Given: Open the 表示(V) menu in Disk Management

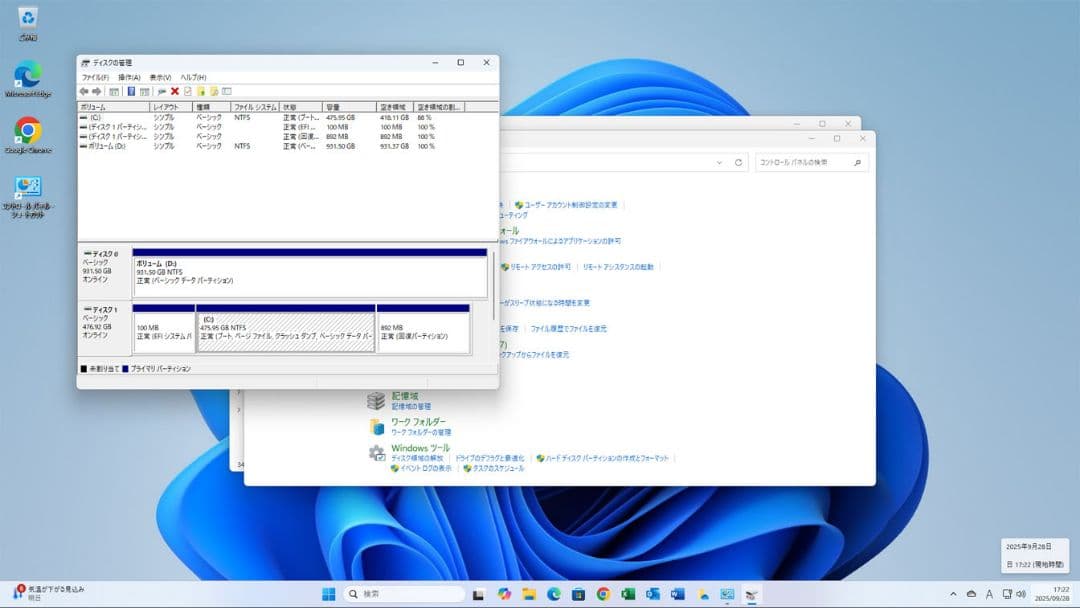Looking at the screenshot, I should click(x=159, y=77).
